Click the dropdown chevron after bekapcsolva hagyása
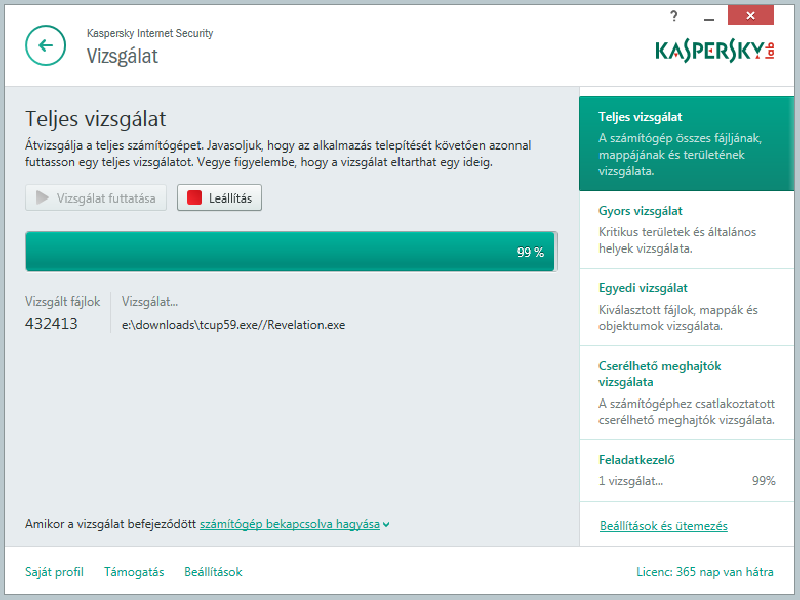 point(386,524)
